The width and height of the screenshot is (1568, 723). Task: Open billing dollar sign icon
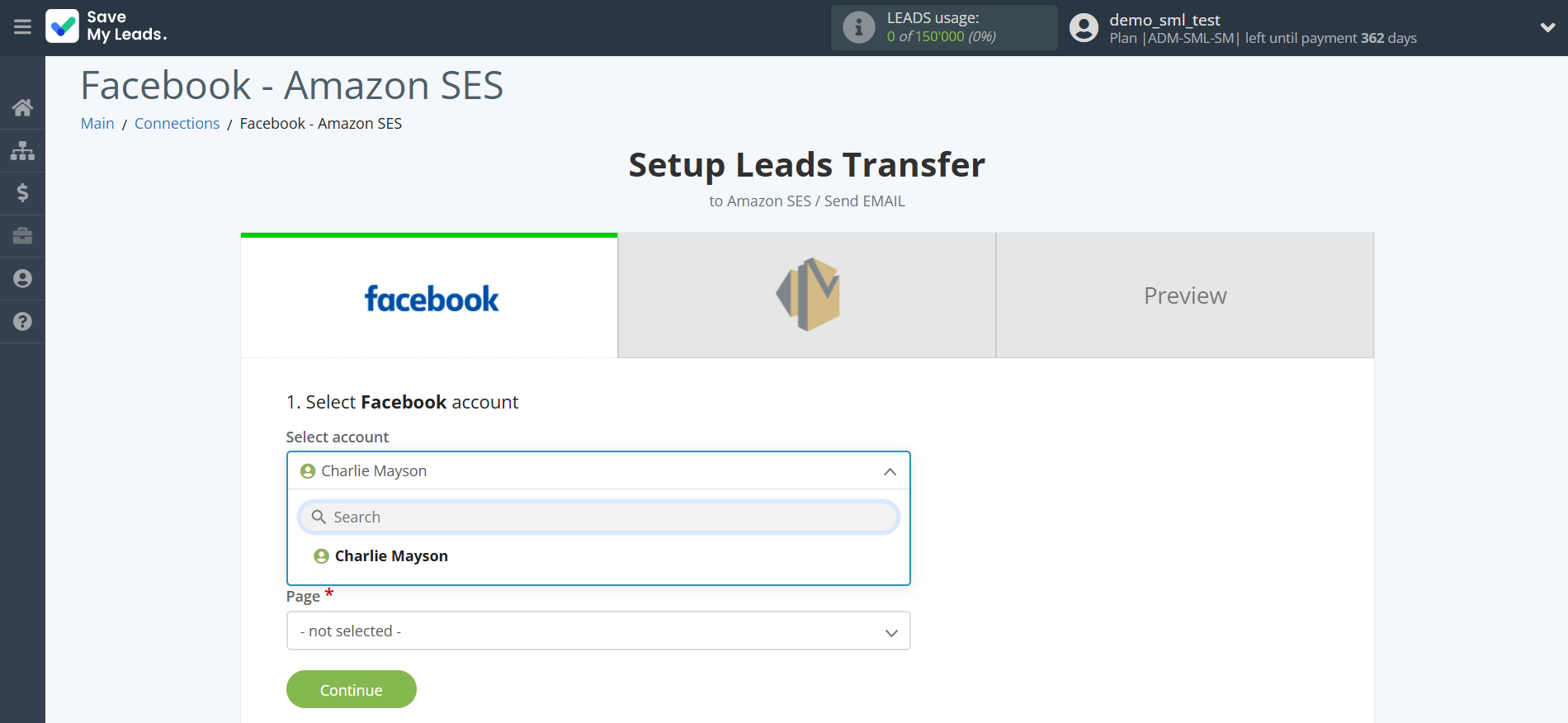click(x=22, y=193)
